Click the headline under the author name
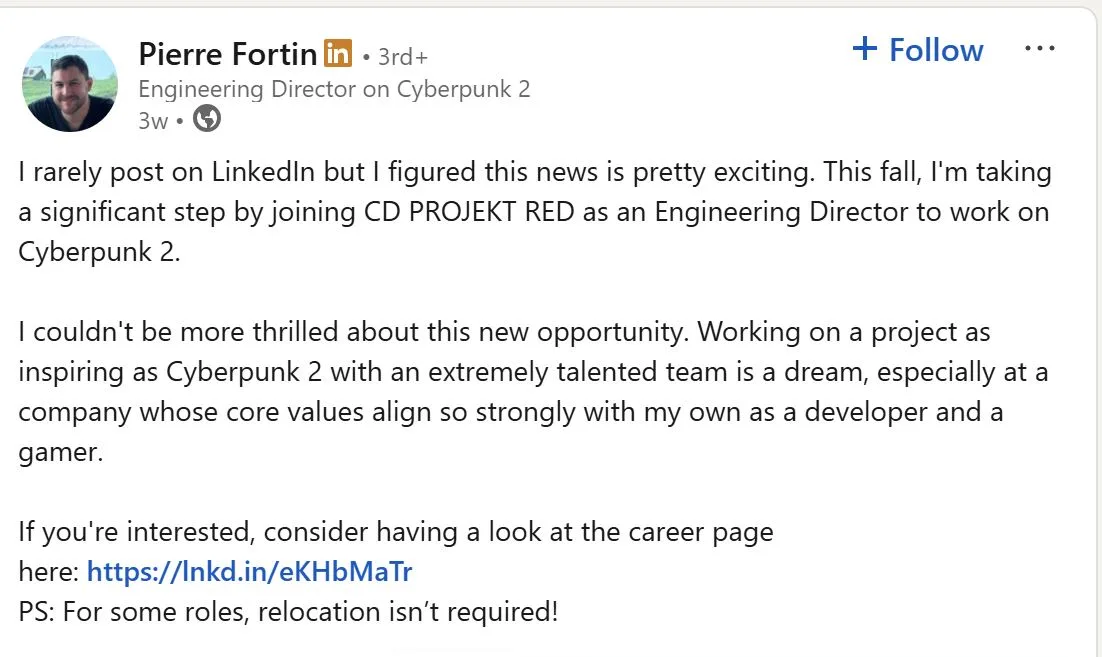 [334, 89]
